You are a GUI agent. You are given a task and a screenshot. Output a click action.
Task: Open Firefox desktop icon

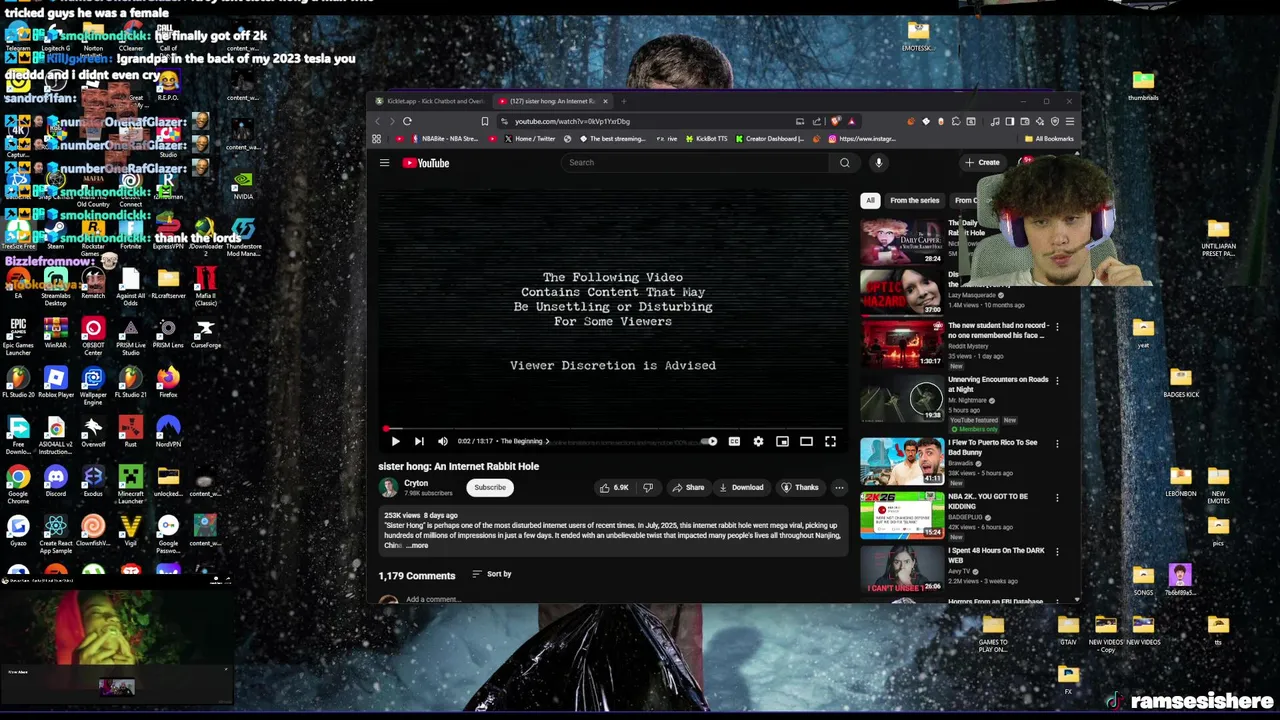coord(168,382)
